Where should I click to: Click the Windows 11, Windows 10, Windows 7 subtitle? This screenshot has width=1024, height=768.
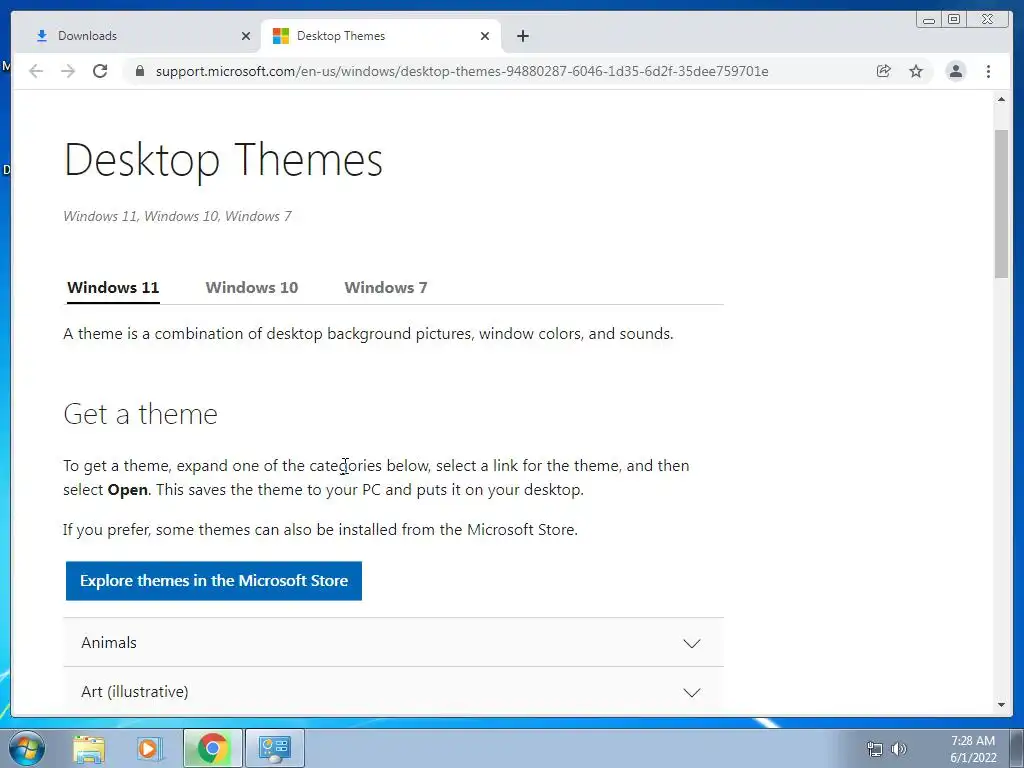click(178, 216)
